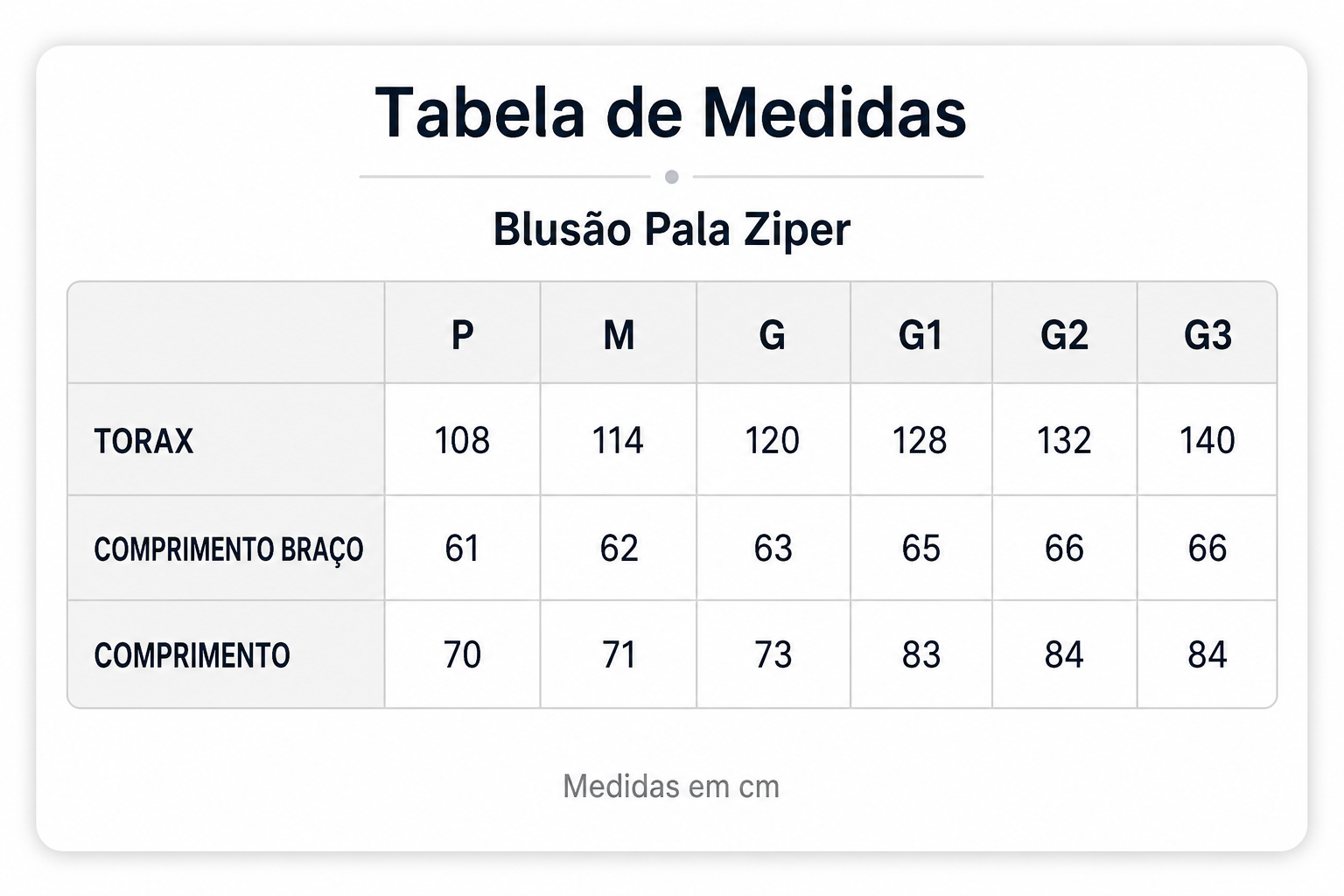
Task: Select the COMPRIMENTO row label
Action: 192,654
